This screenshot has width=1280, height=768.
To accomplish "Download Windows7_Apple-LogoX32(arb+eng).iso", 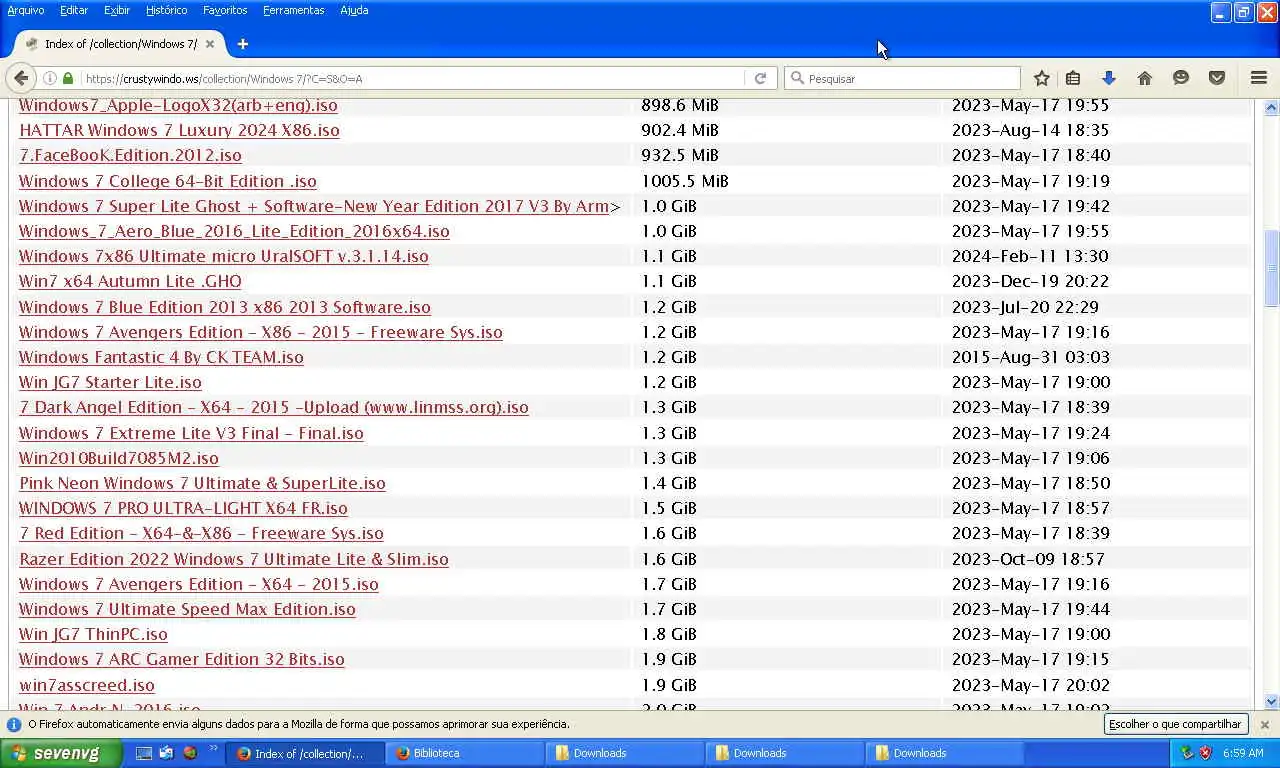I will coord(178,105).
